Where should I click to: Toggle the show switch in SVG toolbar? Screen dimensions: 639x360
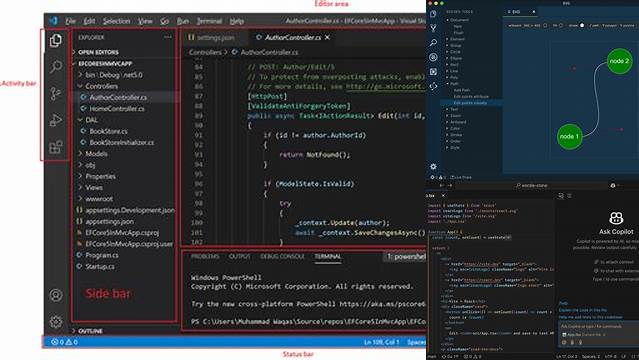[x=582, y=25]
